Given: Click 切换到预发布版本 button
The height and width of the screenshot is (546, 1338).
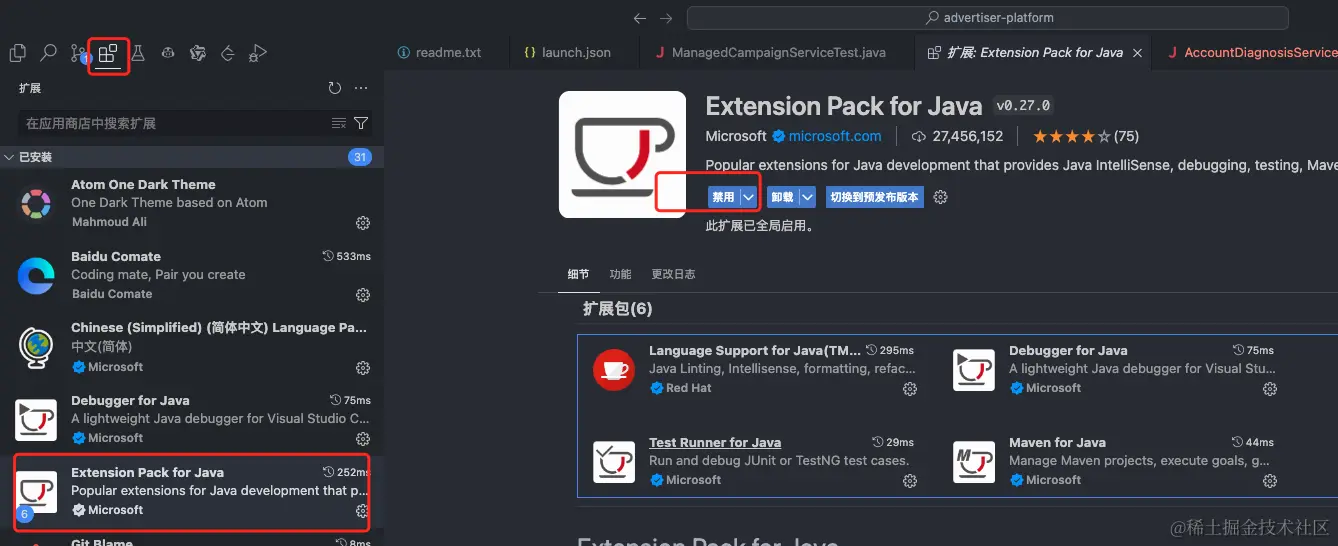Looking at the screenshot, I should 874,197.
